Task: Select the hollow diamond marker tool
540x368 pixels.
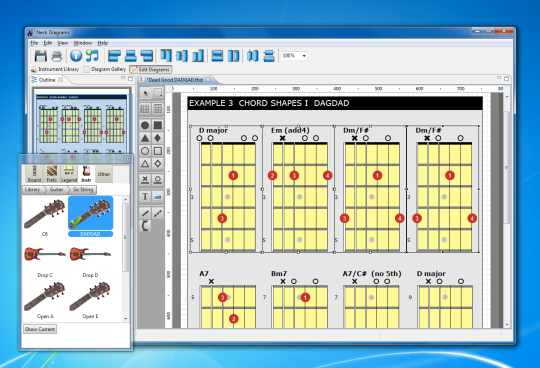Action: [x=158, y=164]
